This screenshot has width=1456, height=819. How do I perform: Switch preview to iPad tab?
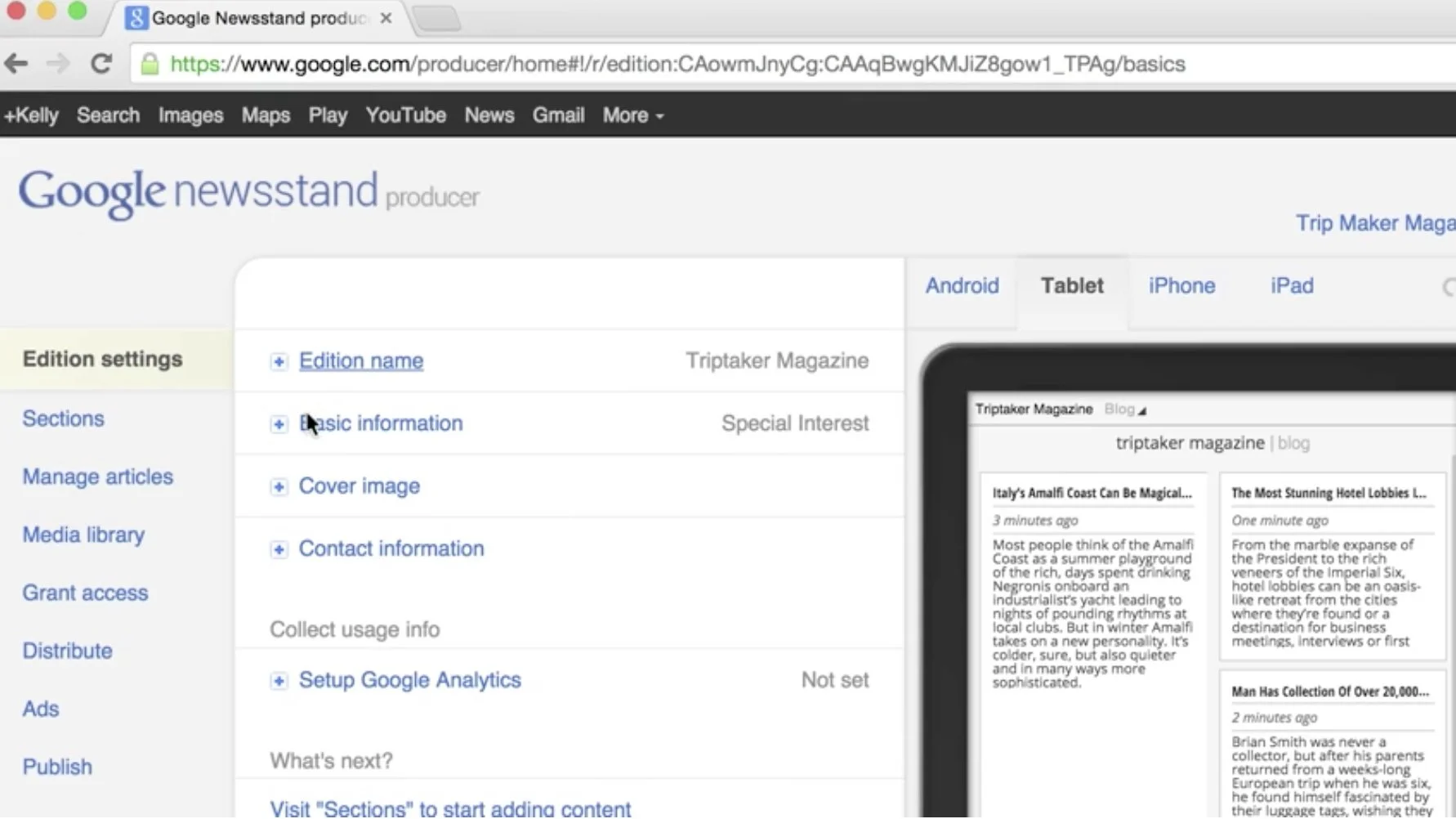pyautogui.click(x=1292, y=286)
